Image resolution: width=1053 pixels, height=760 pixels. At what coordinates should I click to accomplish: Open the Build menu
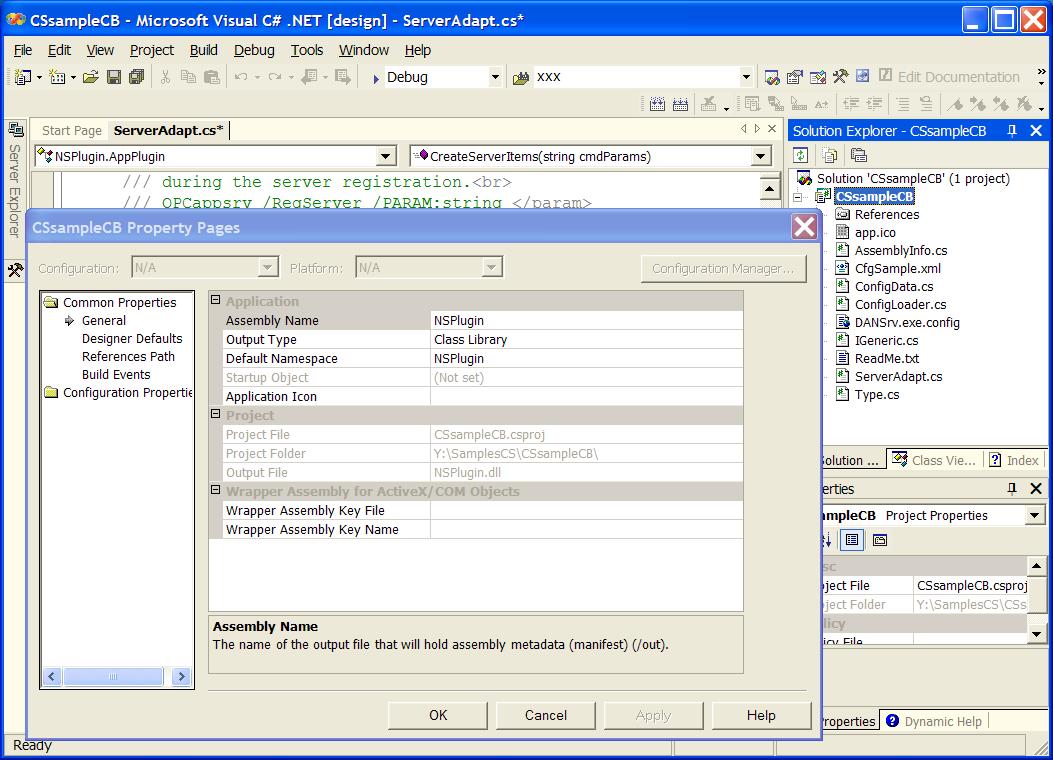pos(203,50)
